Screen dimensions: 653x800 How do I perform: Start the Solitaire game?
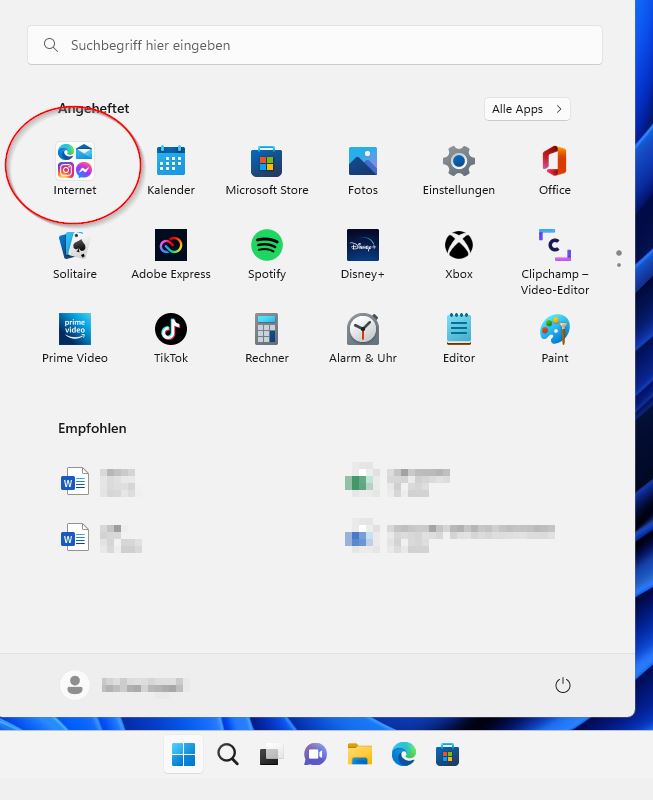74,254
